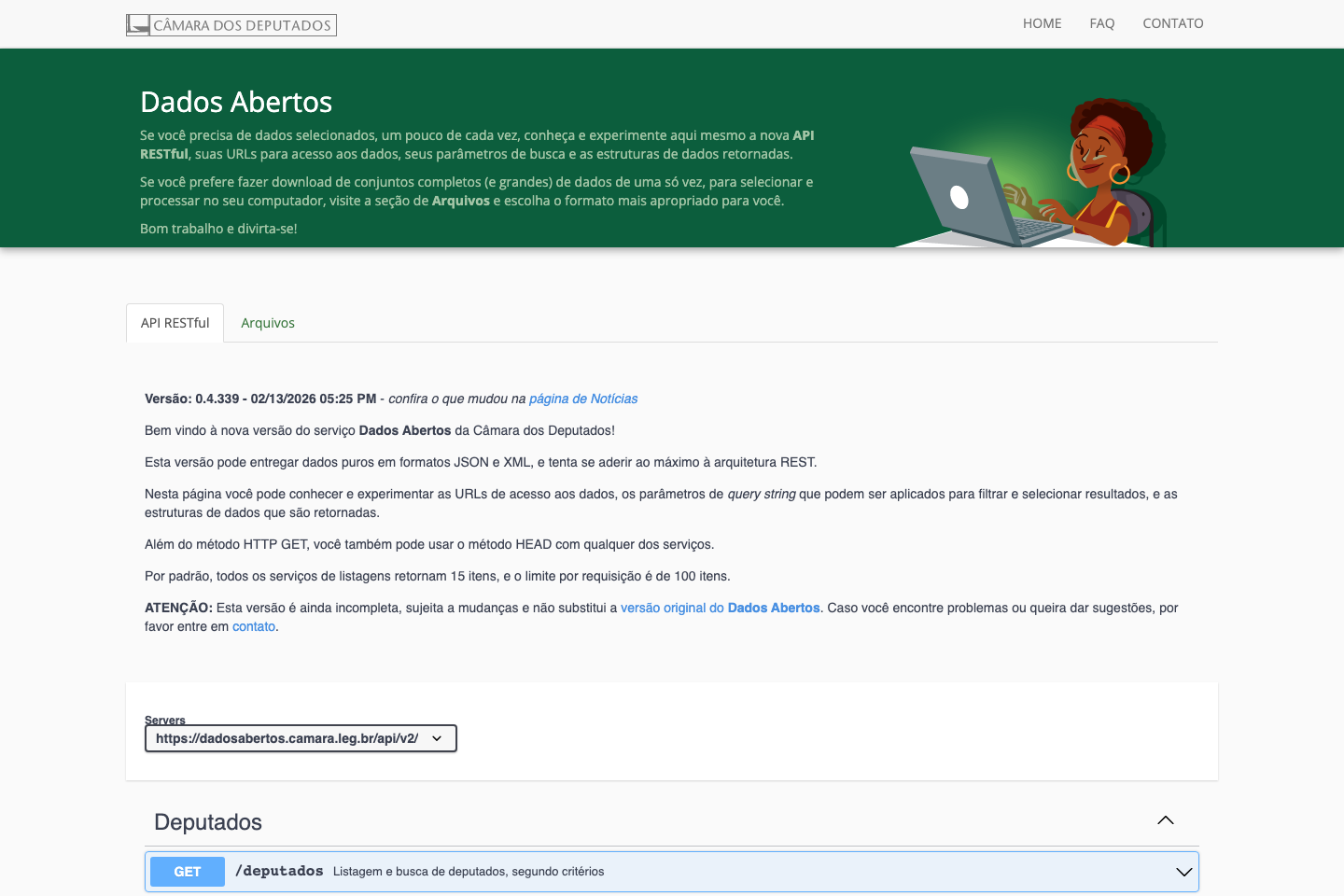This screenshot has height=896, width=1344.
Task: Open the FAQ page
Action: coord(1101,23)
